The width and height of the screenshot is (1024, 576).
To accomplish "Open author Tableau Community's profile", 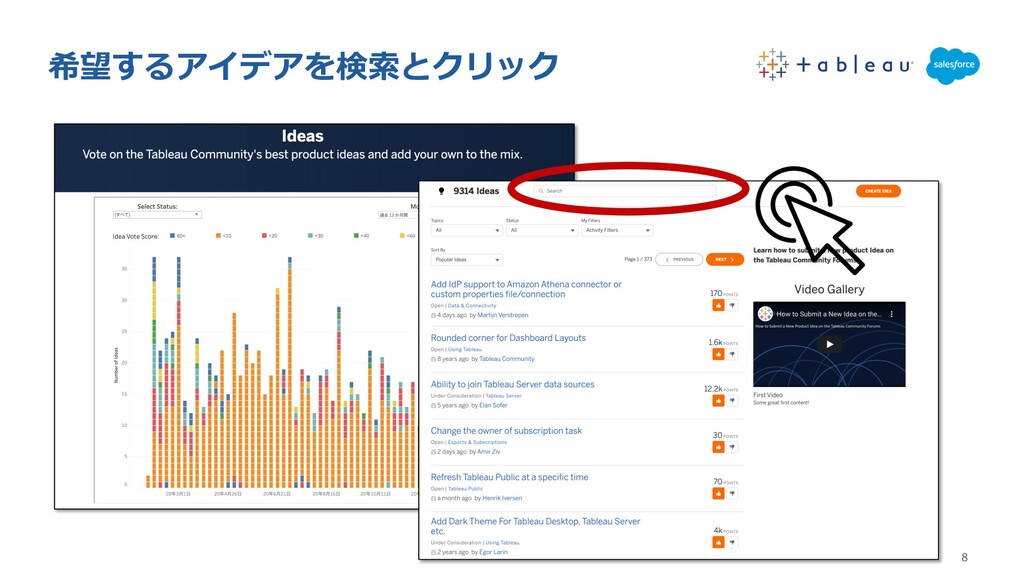I will tap(507, 359).
